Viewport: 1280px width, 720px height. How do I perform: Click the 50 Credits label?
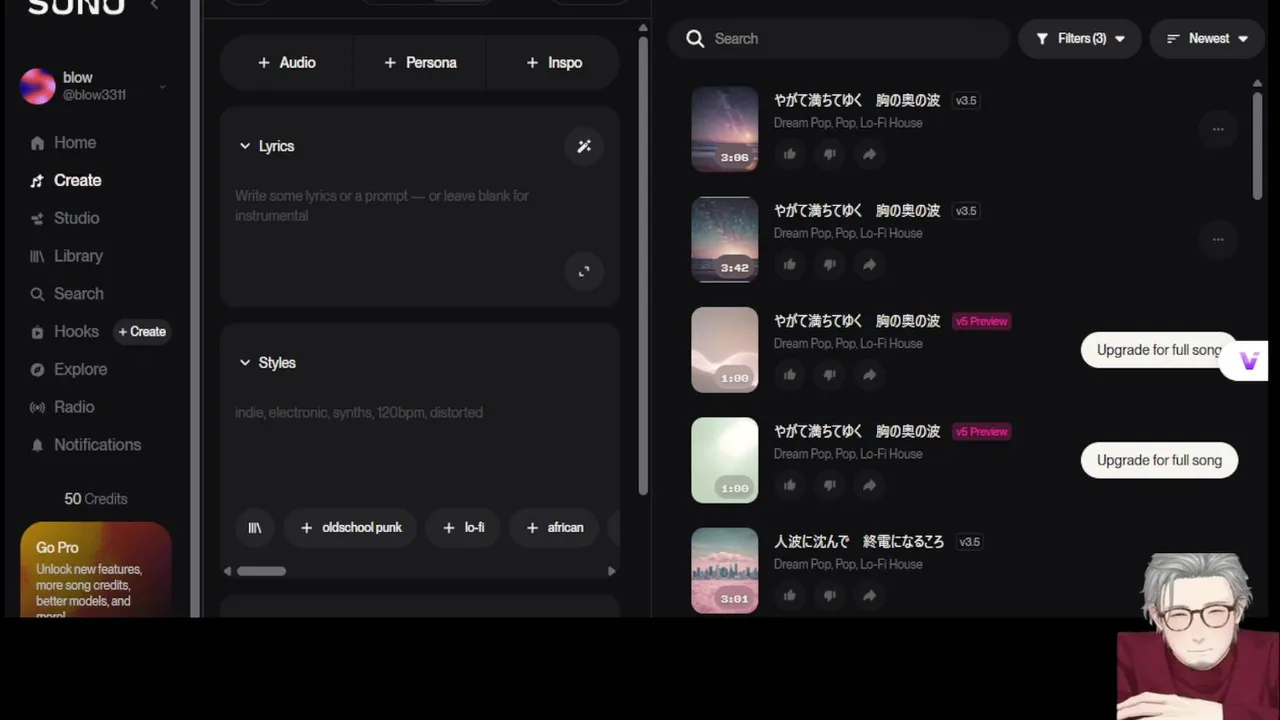tap(96, 499)
